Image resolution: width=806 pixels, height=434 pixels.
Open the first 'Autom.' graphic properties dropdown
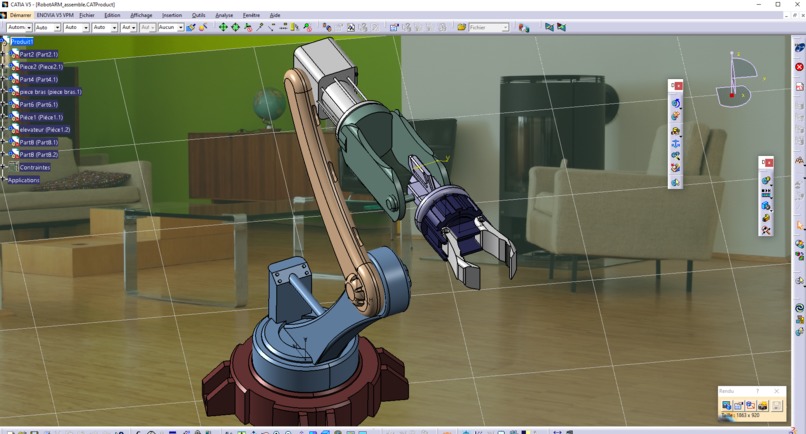click(20, 27)
